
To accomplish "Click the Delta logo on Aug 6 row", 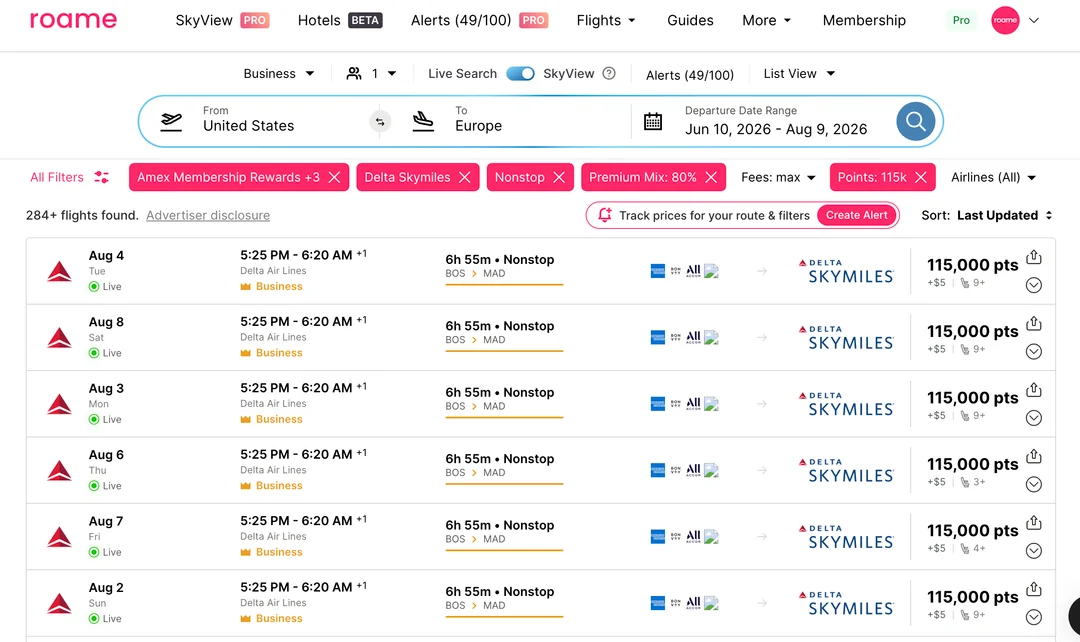I will tap(59, 470).
